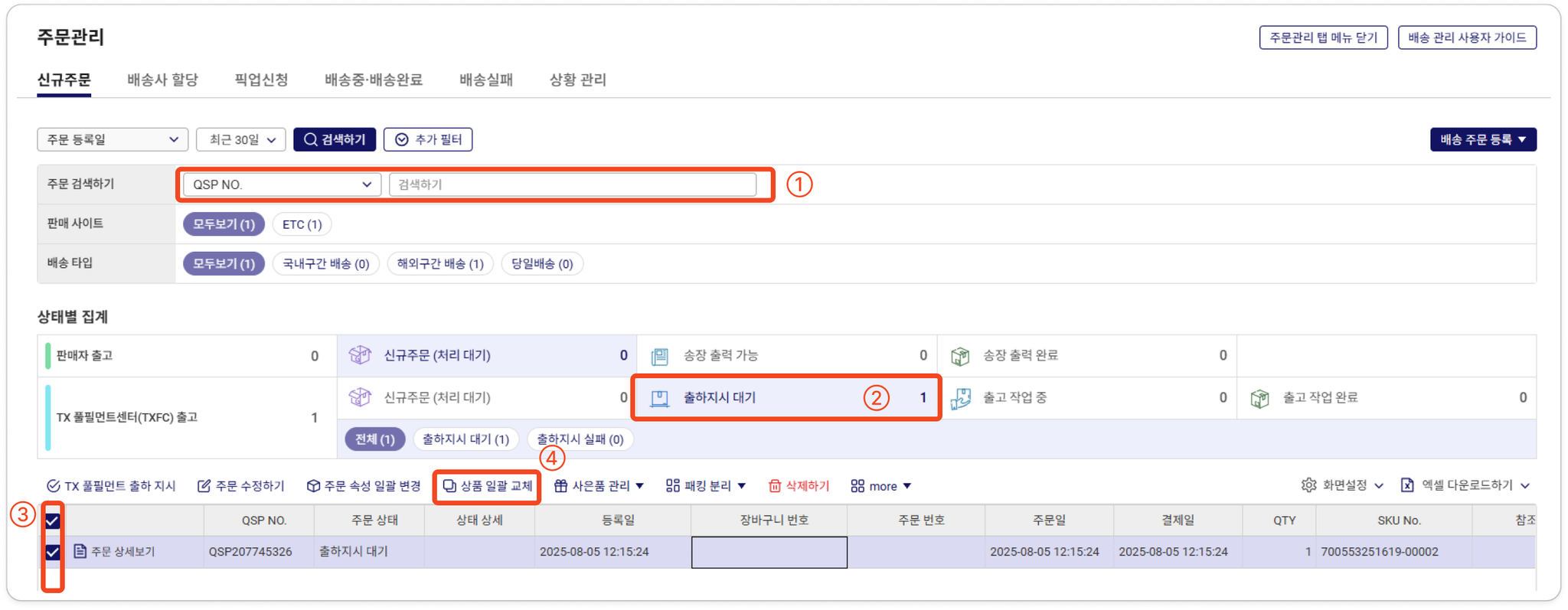
Task: Click box icon in the lower 신규주문 (처리 대기) row
Action: coord(359,397)
